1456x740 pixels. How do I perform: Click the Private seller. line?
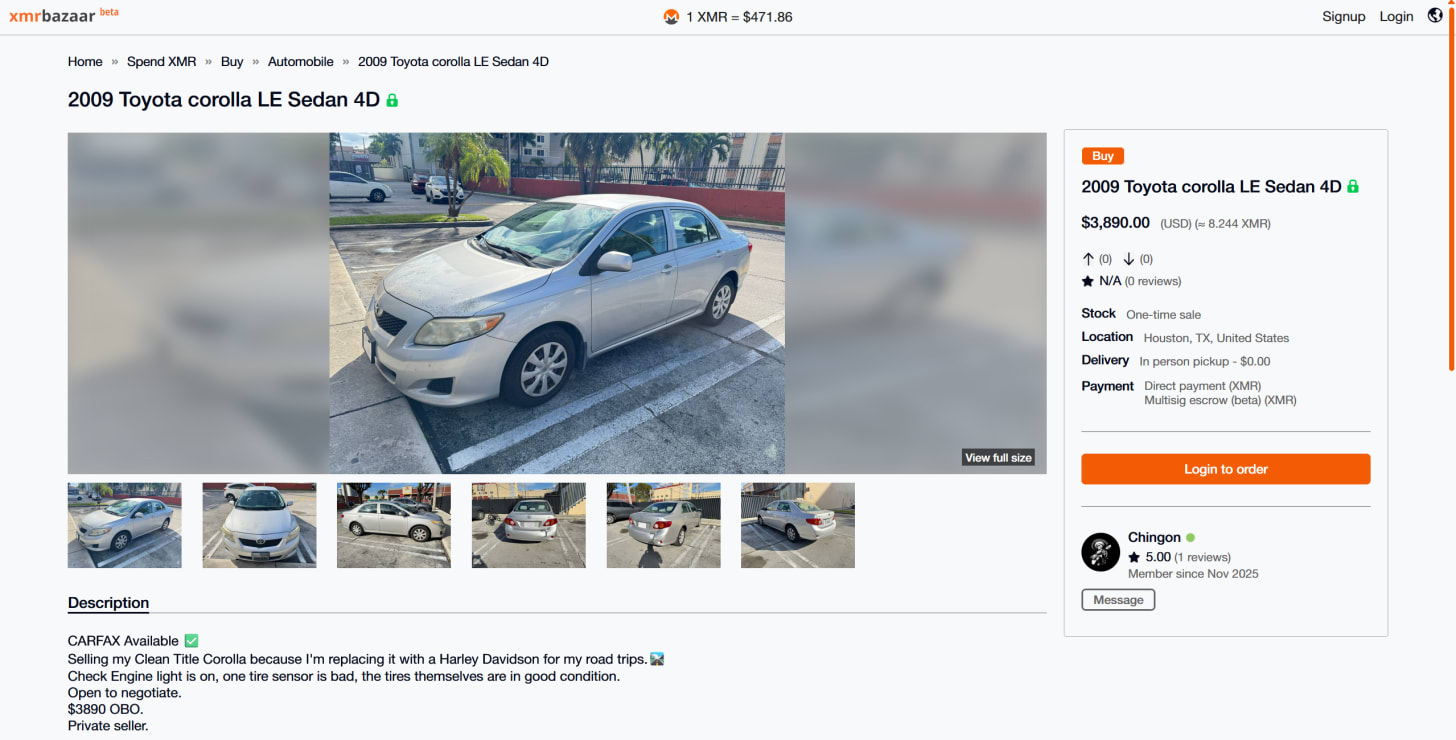pyautogui.click(x=108, y=726)
